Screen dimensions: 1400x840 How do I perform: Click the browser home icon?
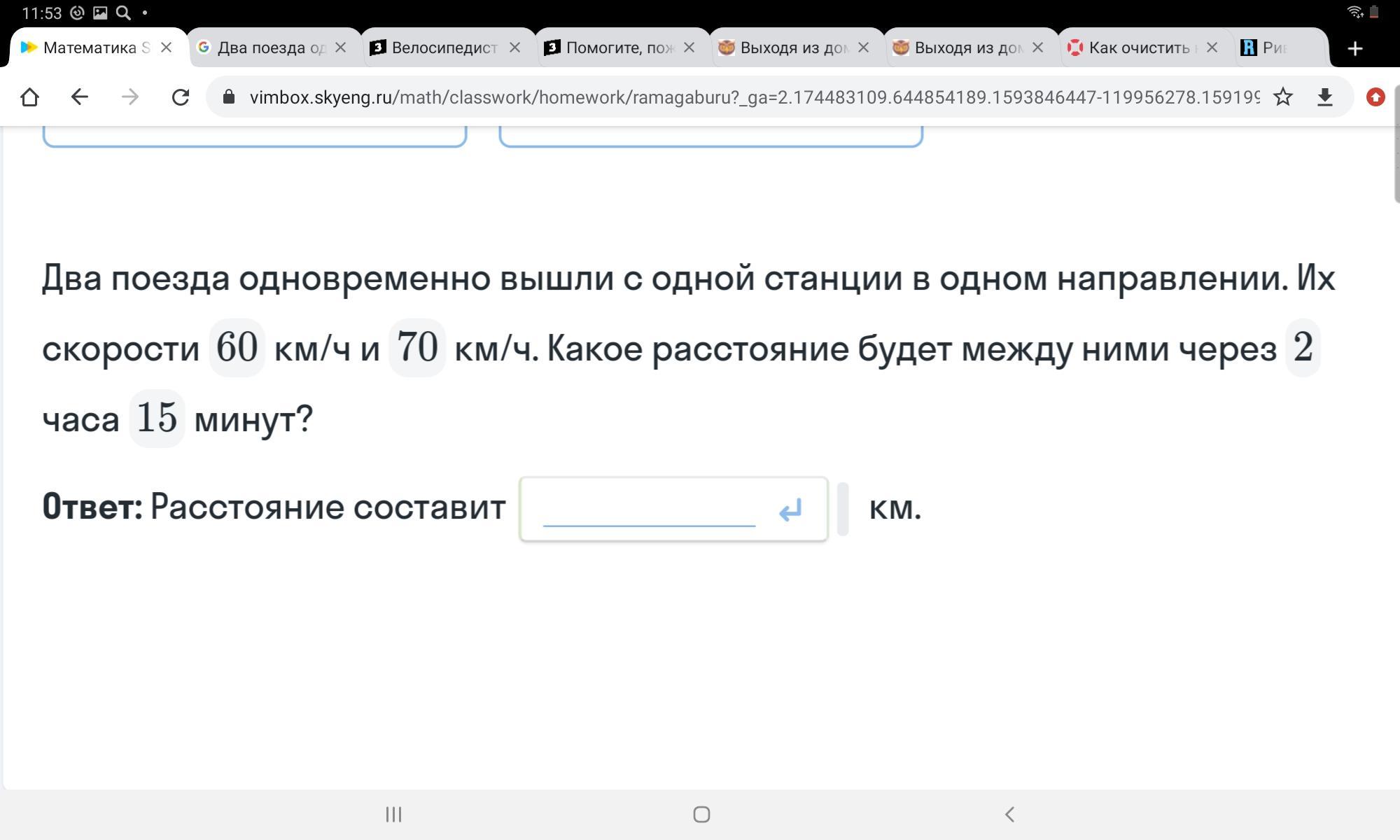point(29,97)
